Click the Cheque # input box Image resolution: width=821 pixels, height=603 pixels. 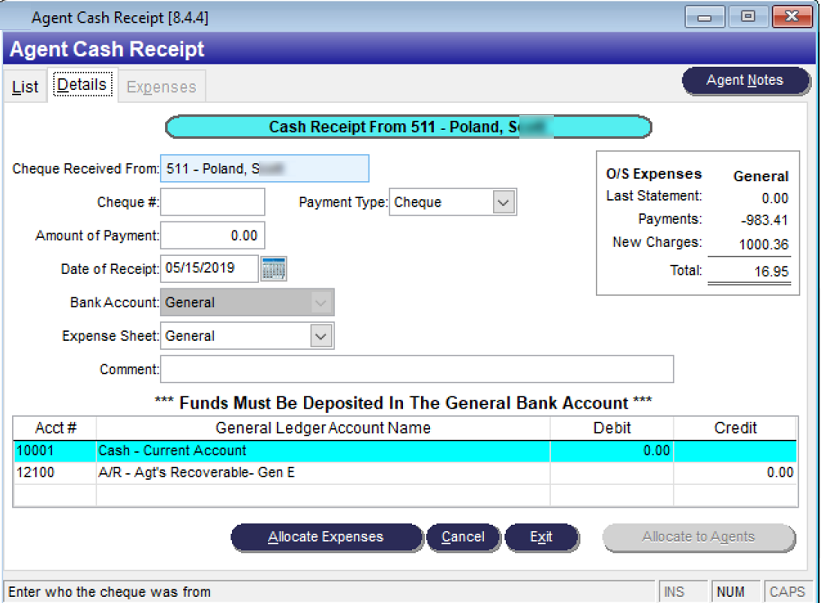[x=212, y=202]
